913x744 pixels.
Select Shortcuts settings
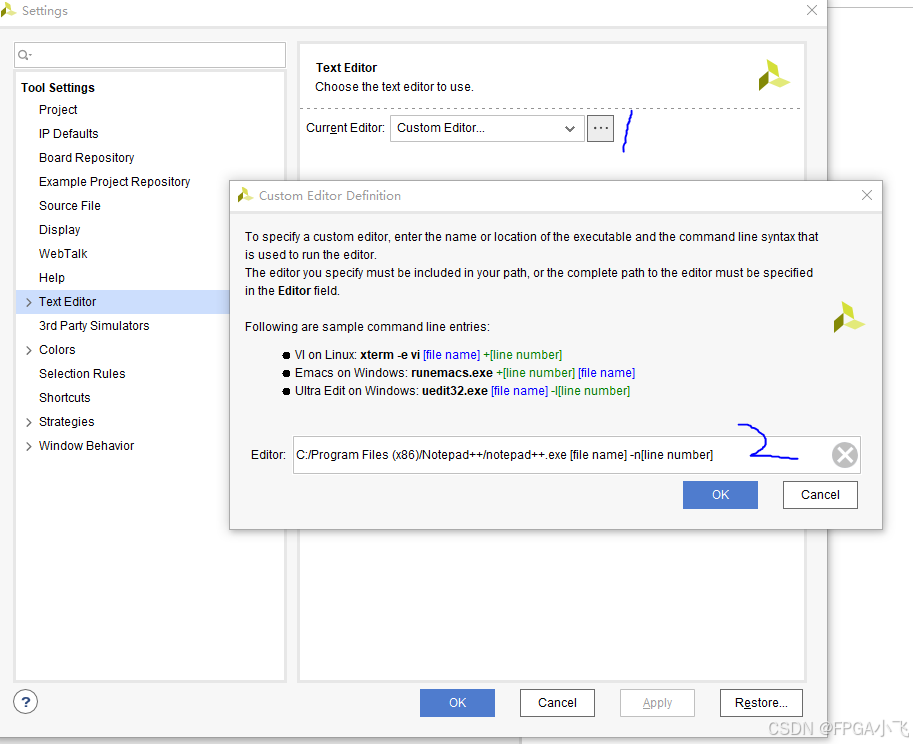(65, 398)
